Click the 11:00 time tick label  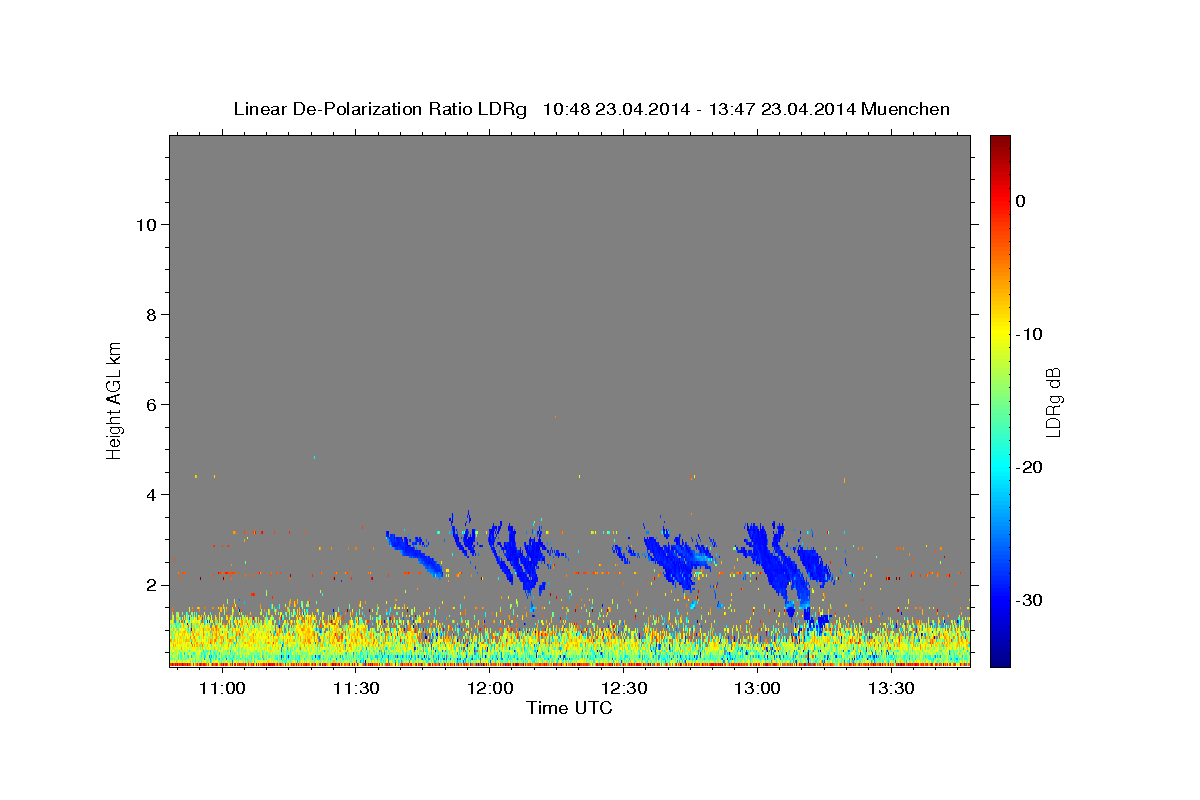(x=222, y=689)
